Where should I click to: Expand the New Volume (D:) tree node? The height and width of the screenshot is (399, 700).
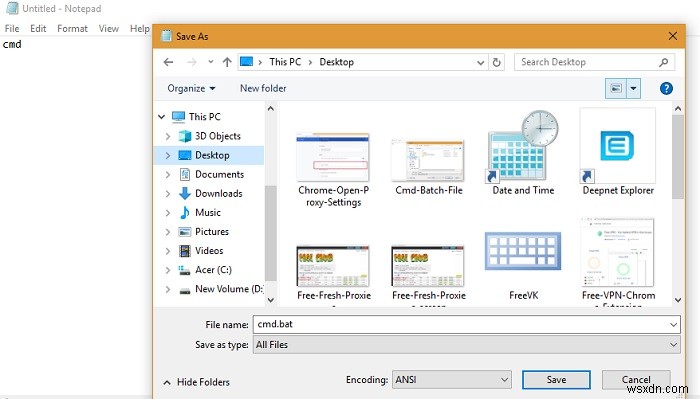point(167,289)
